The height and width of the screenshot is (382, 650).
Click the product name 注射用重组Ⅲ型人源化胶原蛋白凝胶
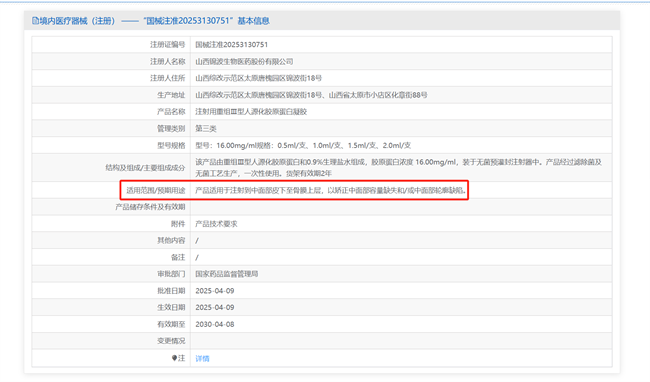[x=251, y=111]
